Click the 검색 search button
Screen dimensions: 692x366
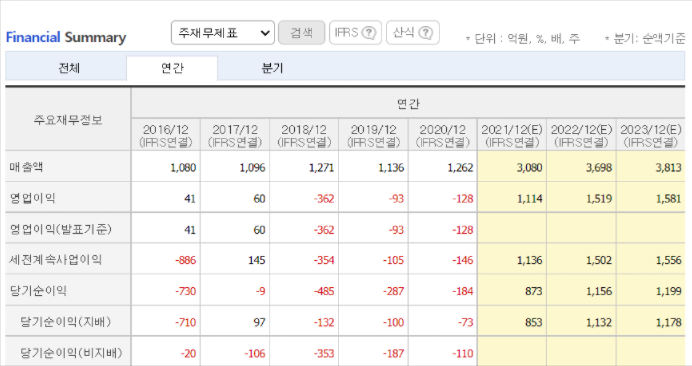[301, 33]
